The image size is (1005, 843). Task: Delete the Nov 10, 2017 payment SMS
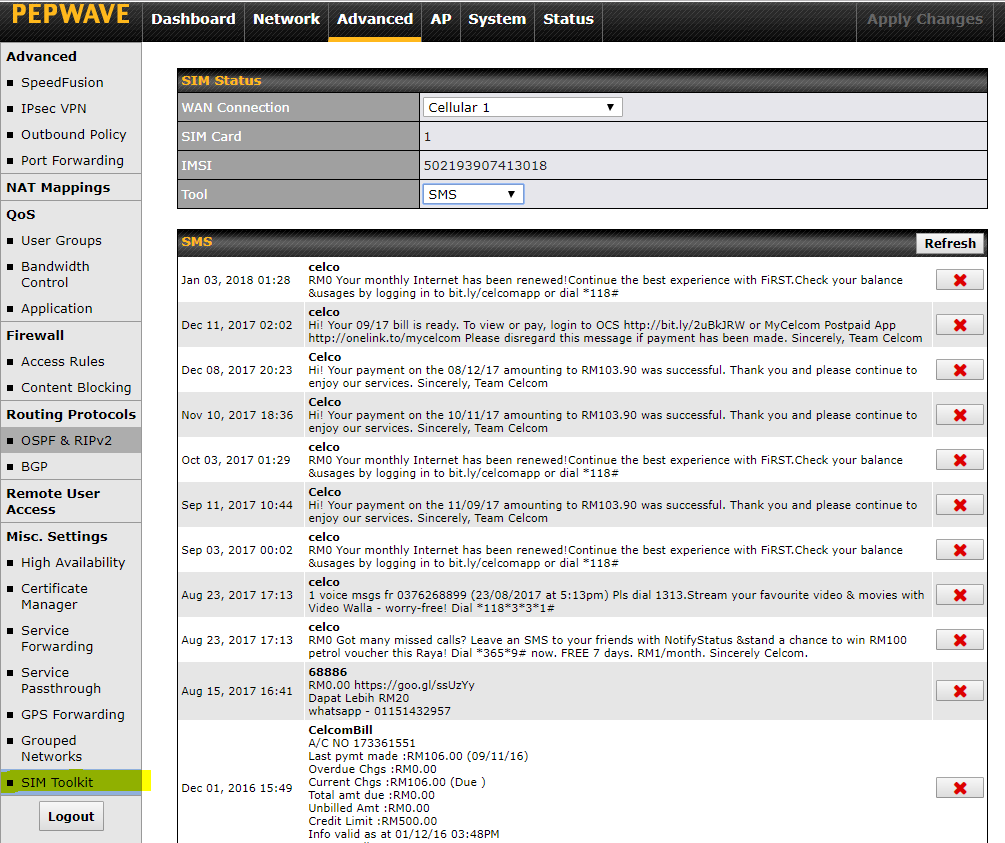click(959, 415)
